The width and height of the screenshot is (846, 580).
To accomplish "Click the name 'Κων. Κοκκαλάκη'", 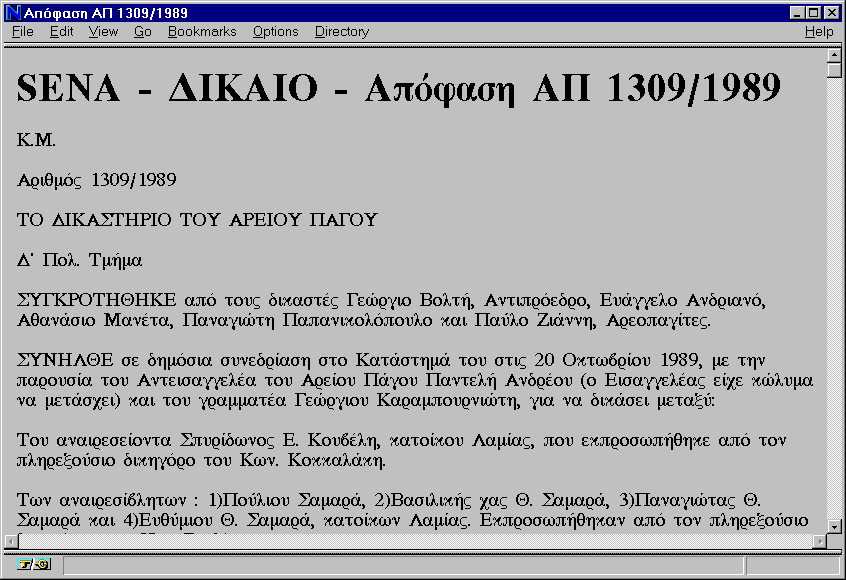I will pyautogui.click(x=312, y=460).
